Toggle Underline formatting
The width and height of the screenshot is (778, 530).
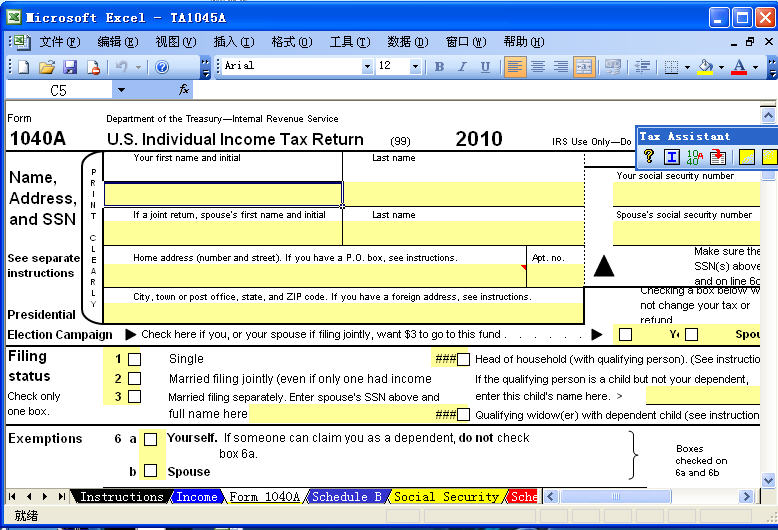pyautogui.click(x=485, y=66)
